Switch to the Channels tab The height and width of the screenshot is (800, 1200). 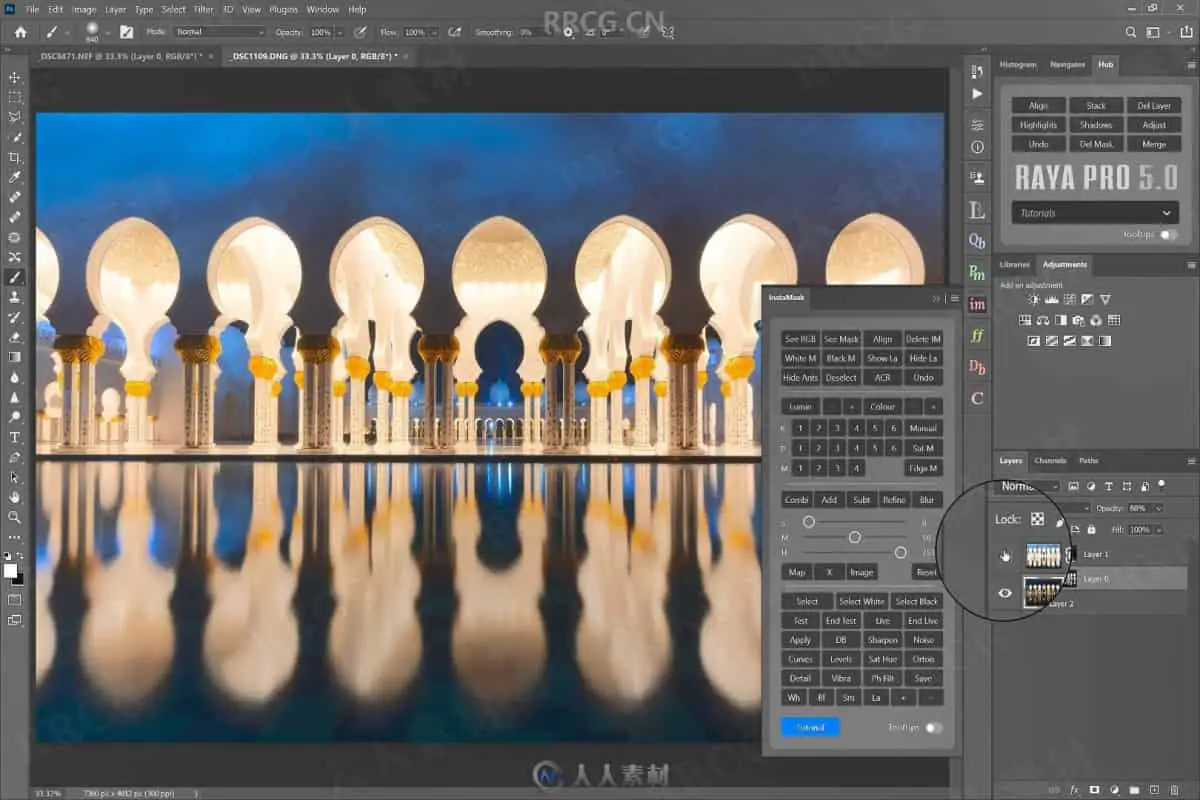pyautogui.click(x=1050, y=461)
